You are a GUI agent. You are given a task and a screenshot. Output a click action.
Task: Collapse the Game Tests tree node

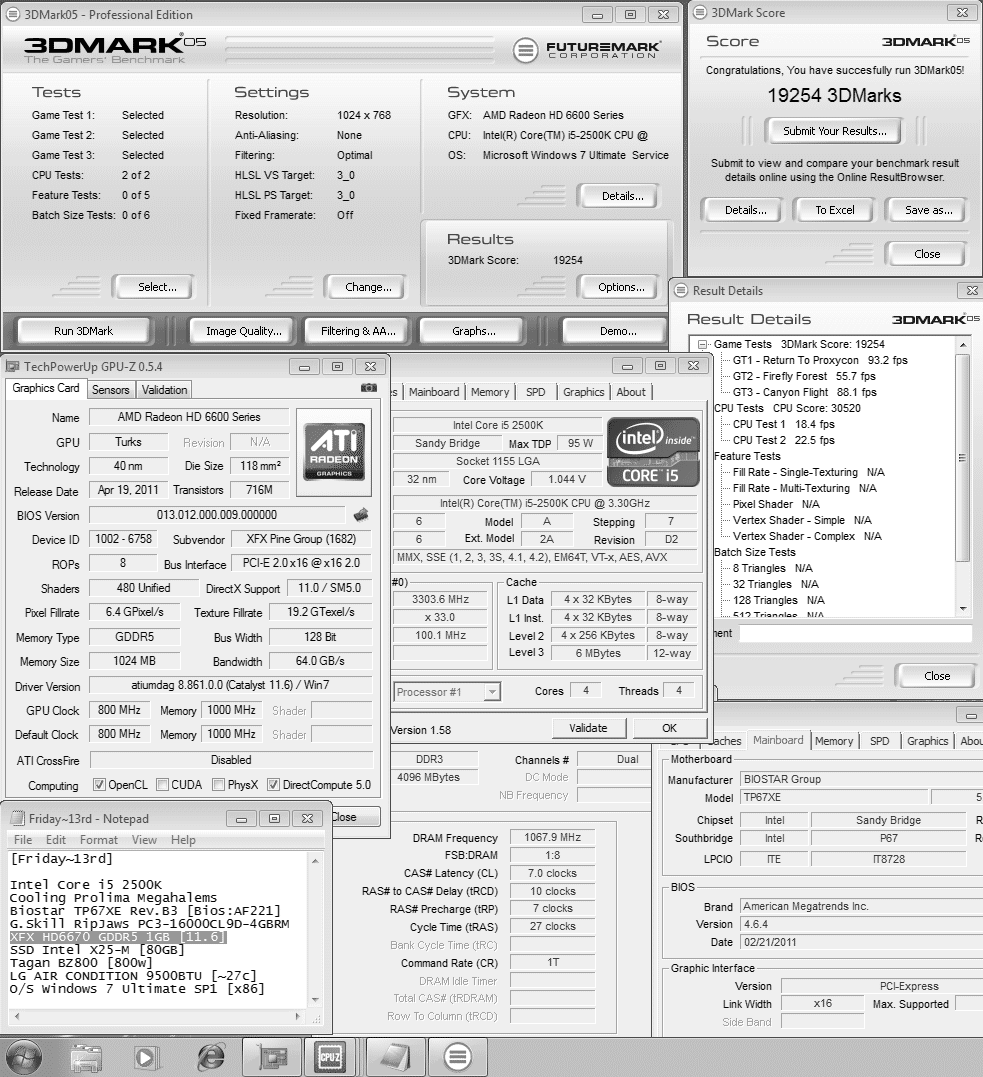[x=702, y=344]
